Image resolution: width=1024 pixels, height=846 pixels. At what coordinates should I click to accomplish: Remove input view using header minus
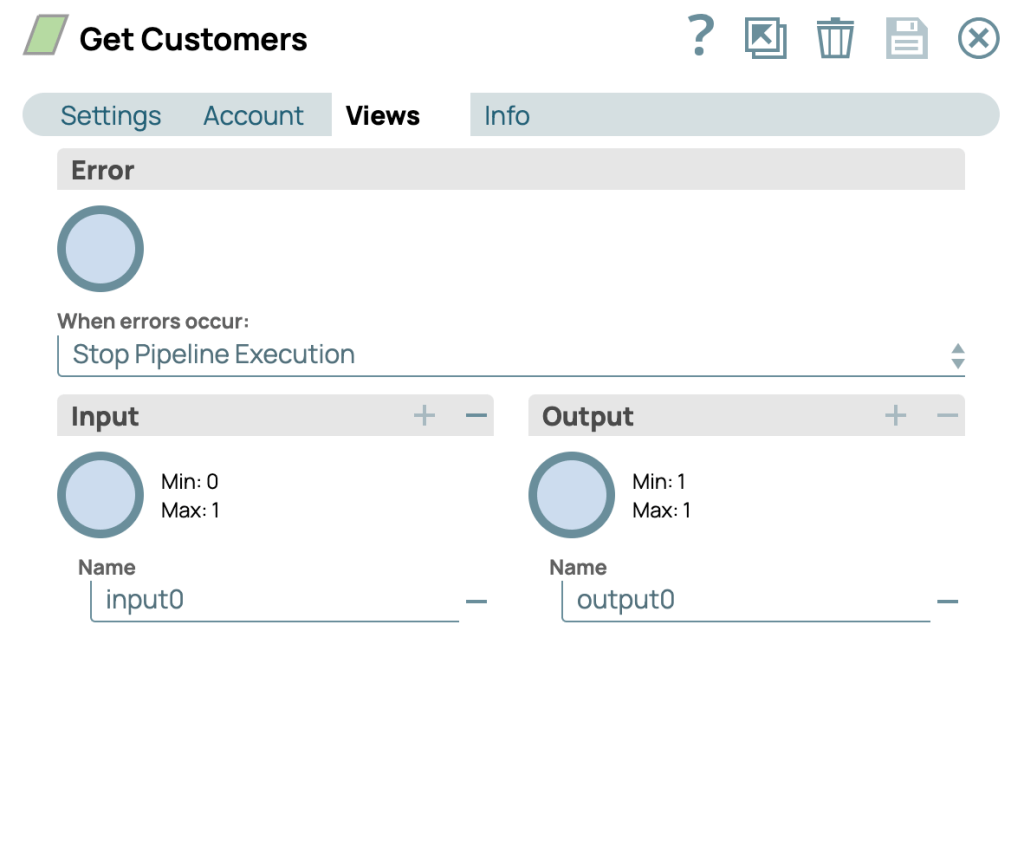(476, 416)
